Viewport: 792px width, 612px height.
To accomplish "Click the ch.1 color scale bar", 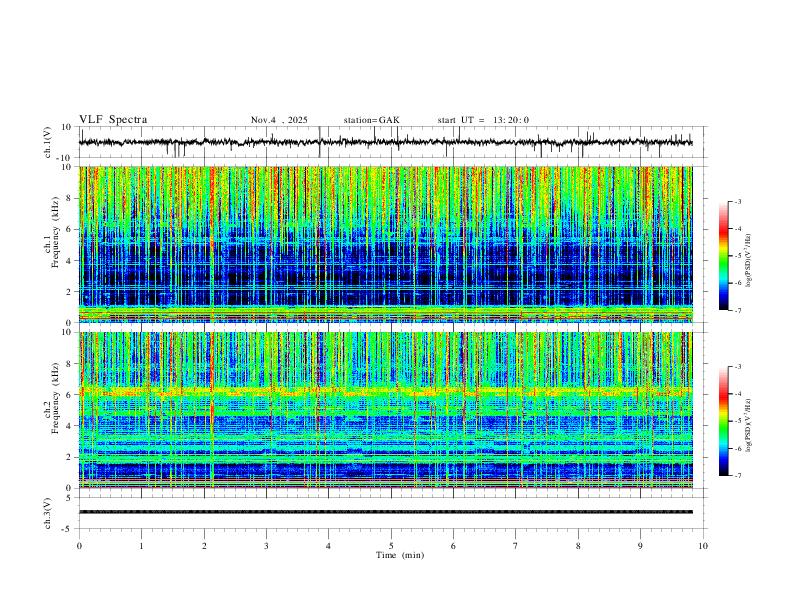I will tap(723, 256).
